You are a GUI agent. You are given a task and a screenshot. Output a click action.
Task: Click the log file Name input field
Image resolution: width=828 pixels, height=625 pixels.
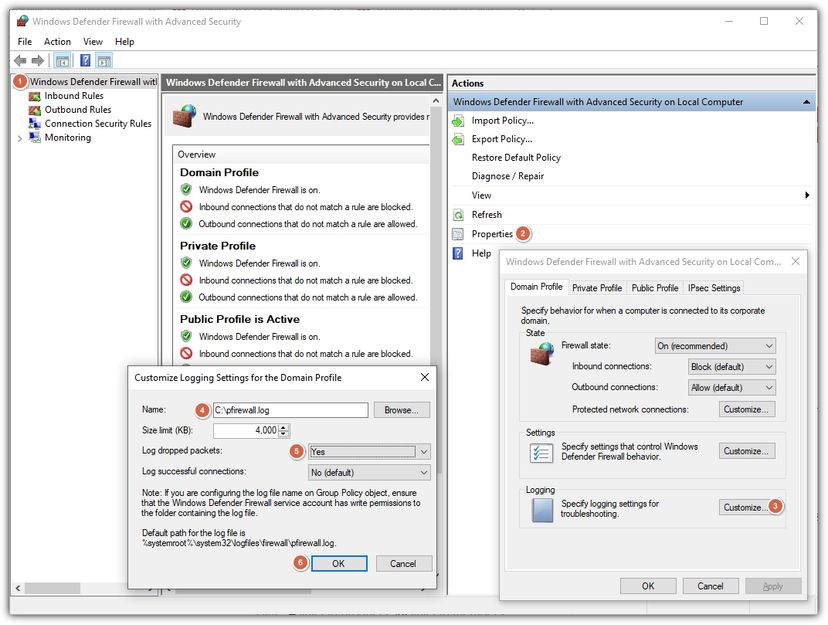coord(290,410)
